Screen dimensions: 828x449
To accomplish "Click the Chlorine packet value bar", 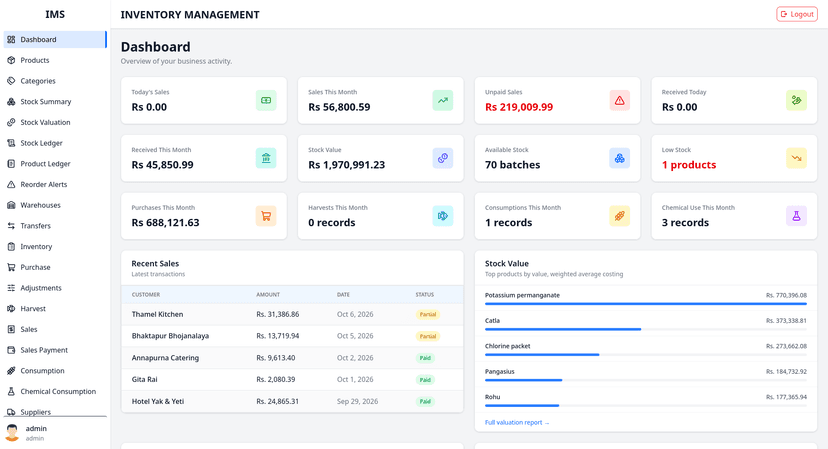I will (646, 354).
